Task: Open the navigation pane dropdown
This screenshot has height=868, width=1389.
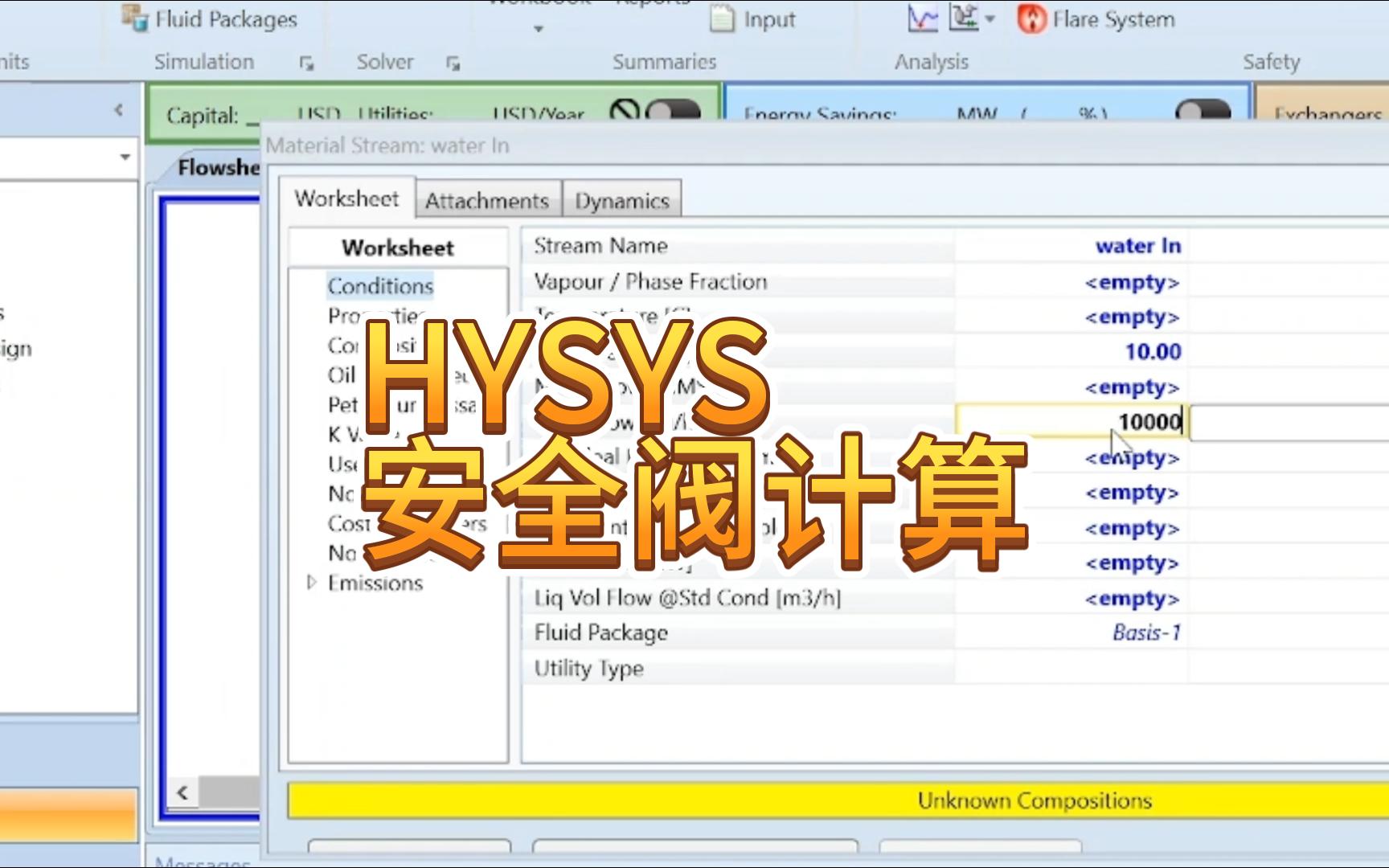Action: 125,157
